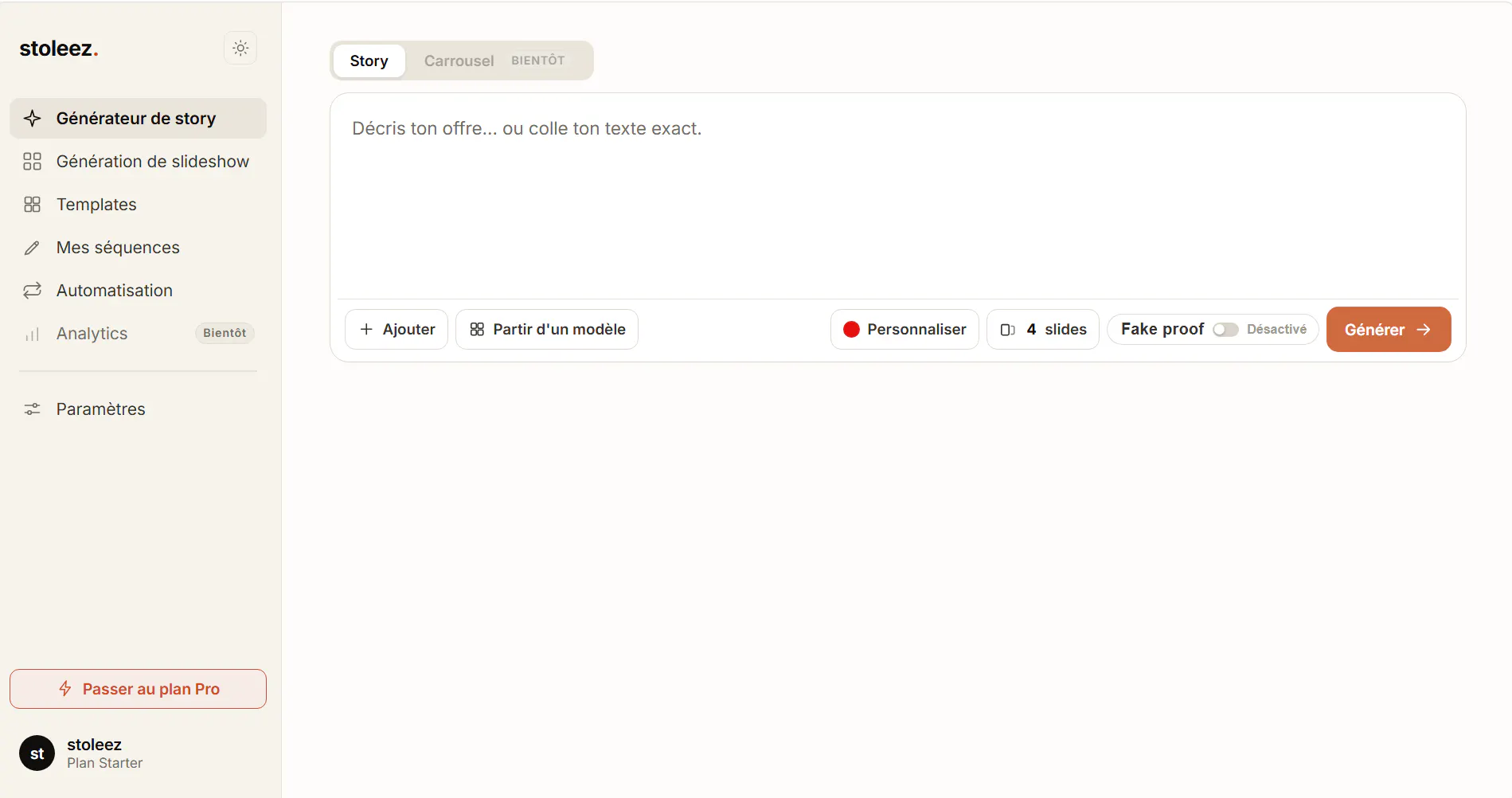
Task: Click the 'st' profile avatar
Action: click(x=37, y=753)
